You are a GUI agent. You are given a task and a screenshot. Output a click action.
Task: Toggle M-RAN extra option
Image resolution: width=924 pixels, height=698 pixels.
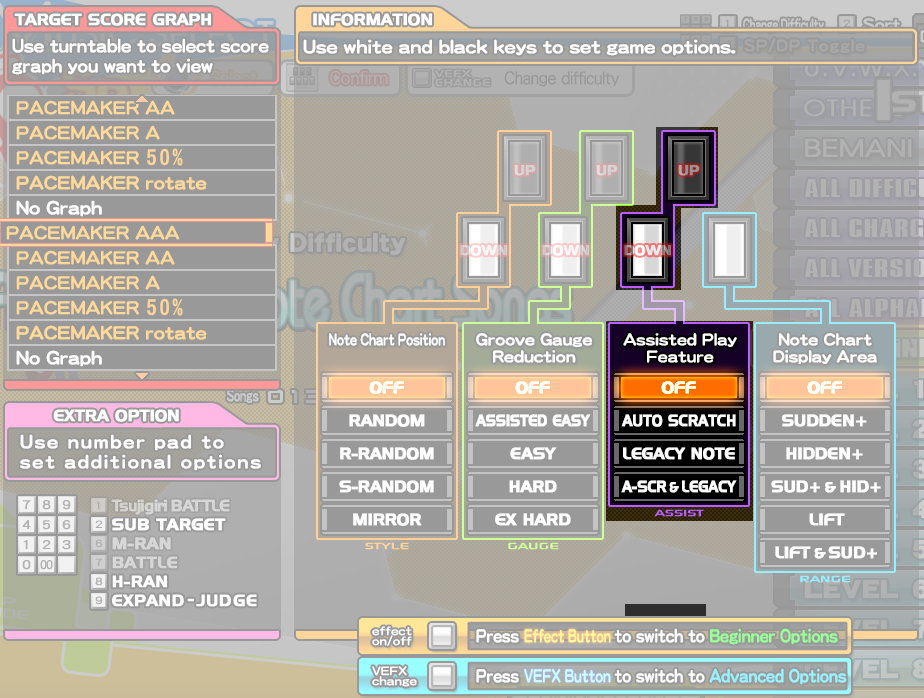tap(131, 544)
